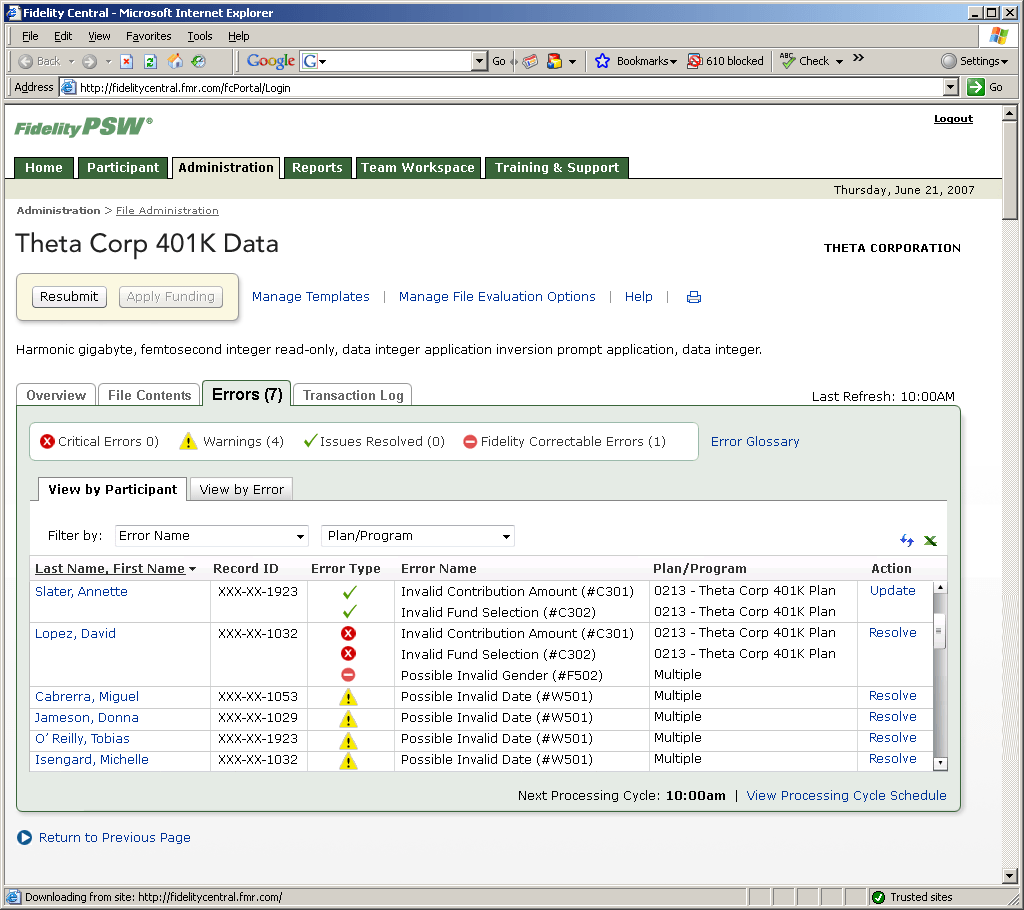Viewport: 1024px width, 910px height.
Task: Click Update action for Slater, Annette
Action: coord(892,591)
